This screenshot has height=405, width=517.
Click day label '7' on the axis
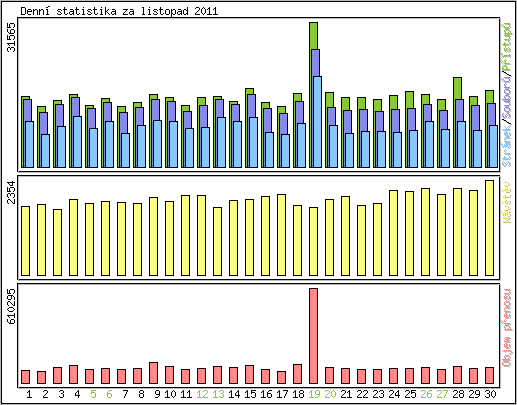click(125, 394)
